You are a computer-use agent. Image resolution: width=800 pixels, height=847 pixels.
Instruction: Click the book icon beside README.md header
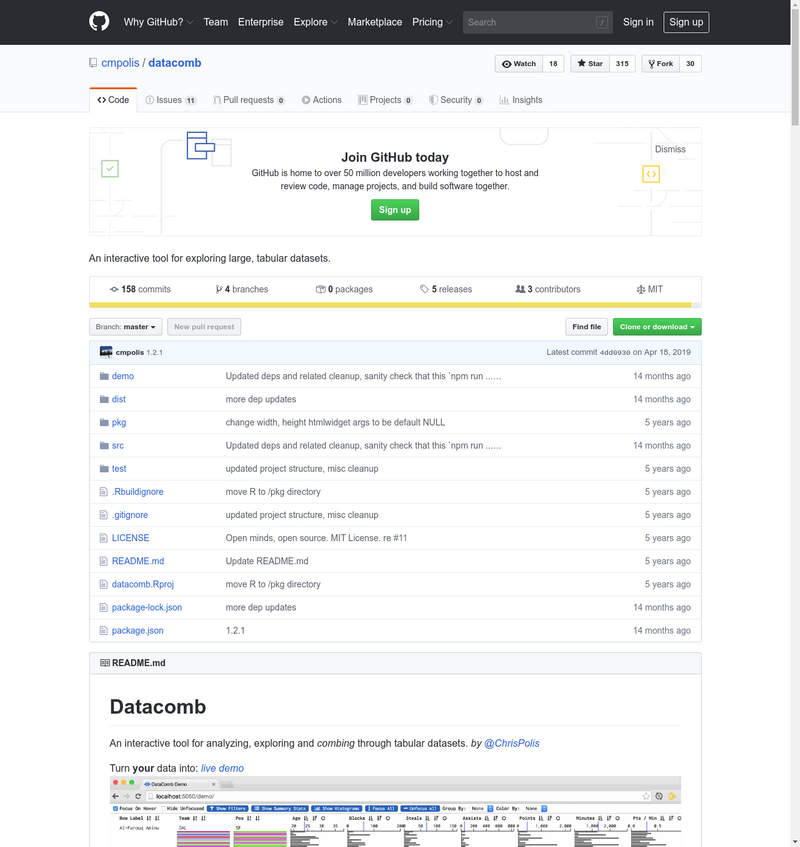pos(105,663)
